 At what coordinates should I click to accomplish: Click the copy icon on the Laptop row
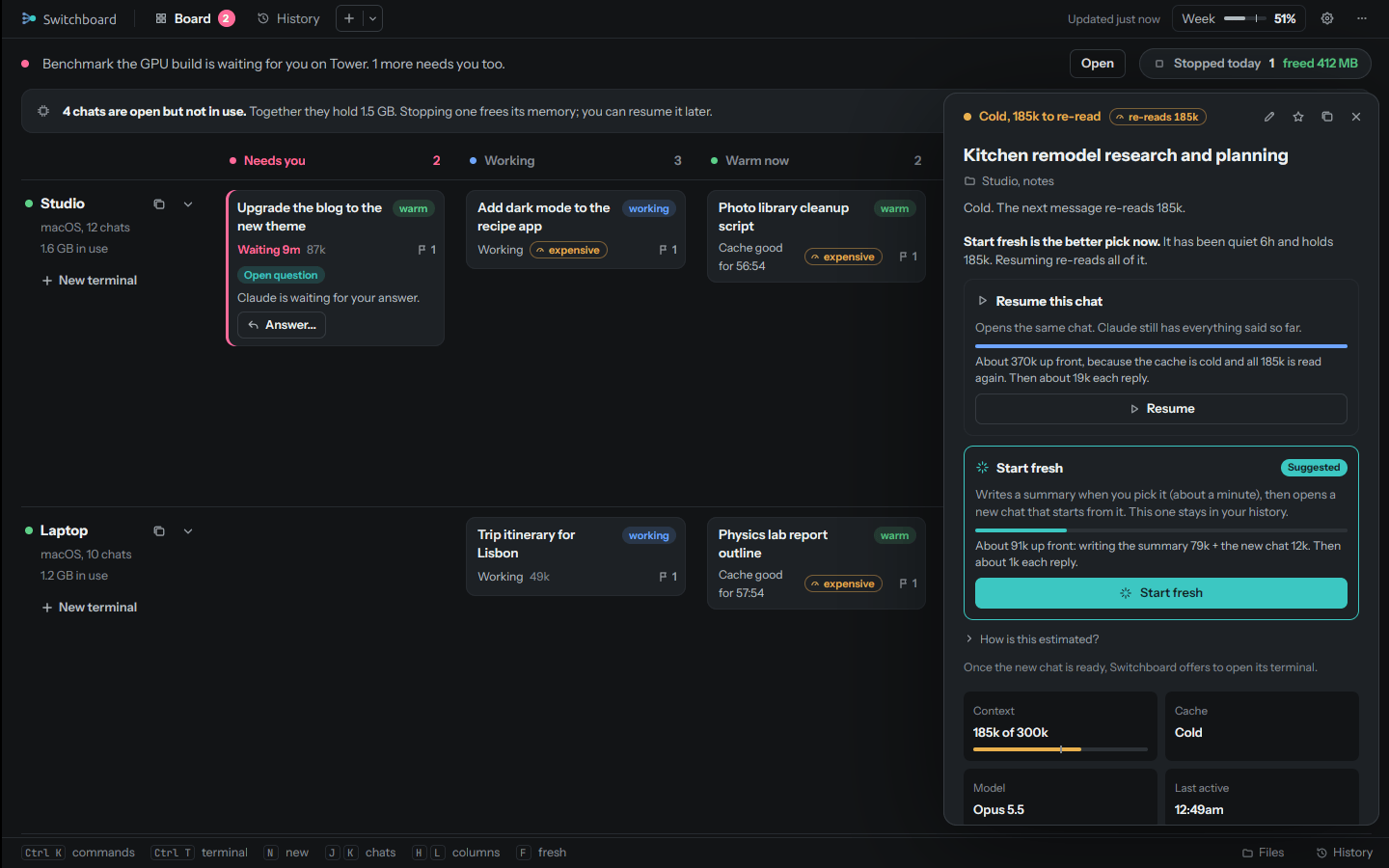[x=159, y=531]
